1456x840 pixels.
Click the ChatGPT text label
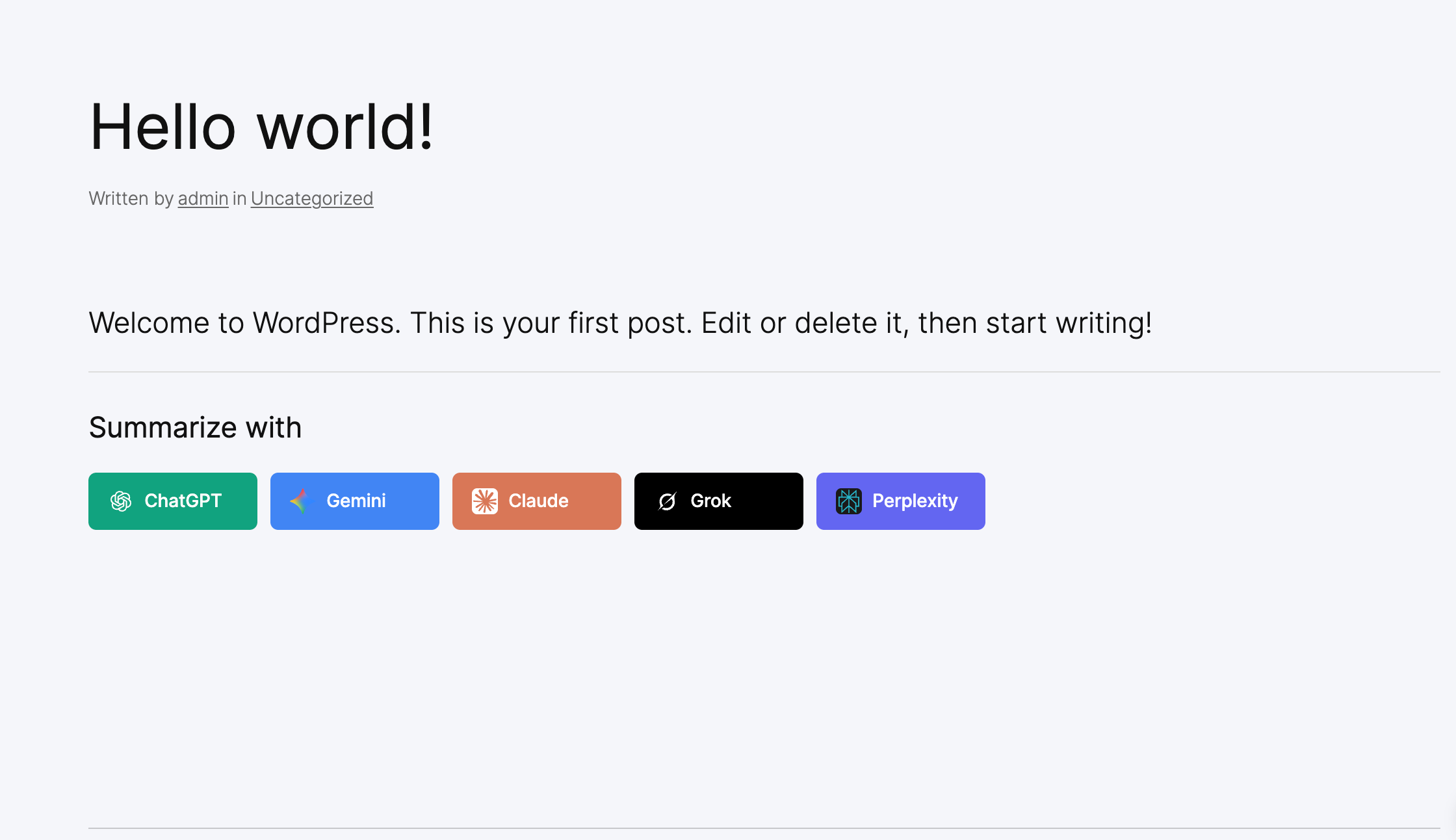(183, 501)
